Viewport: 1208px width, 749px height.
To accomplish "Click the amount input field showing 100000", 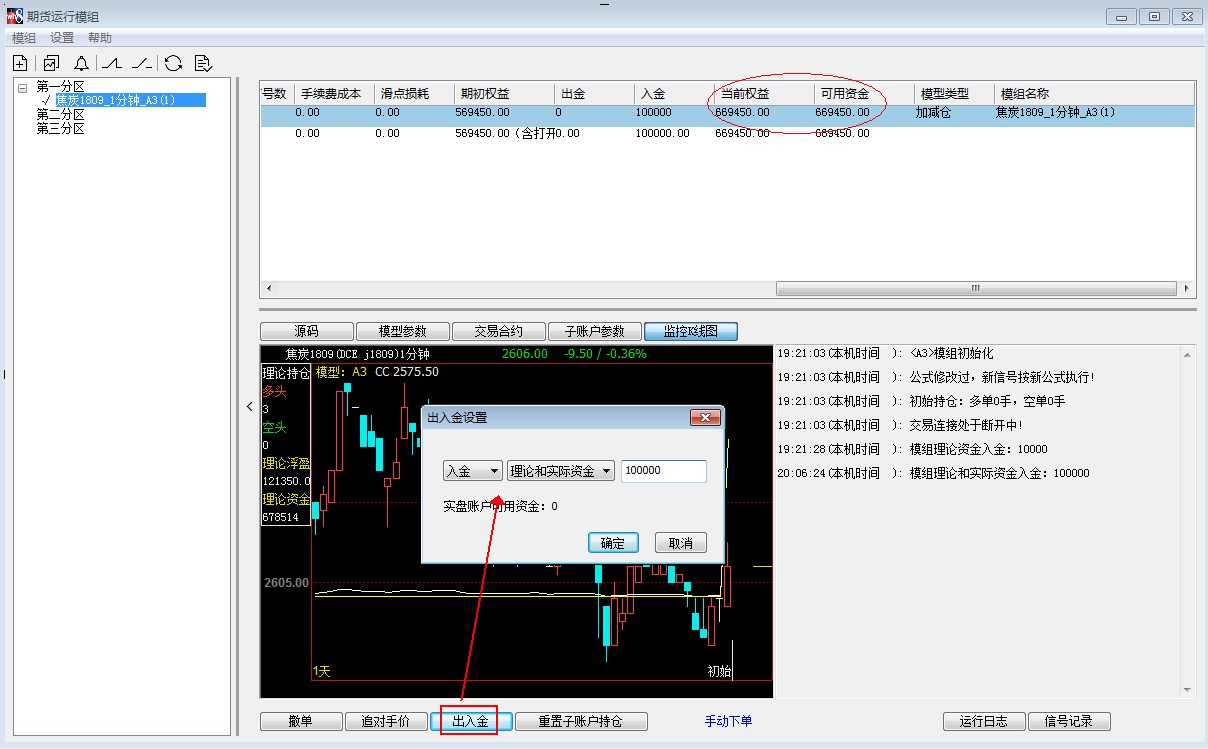I will (663, 471).
